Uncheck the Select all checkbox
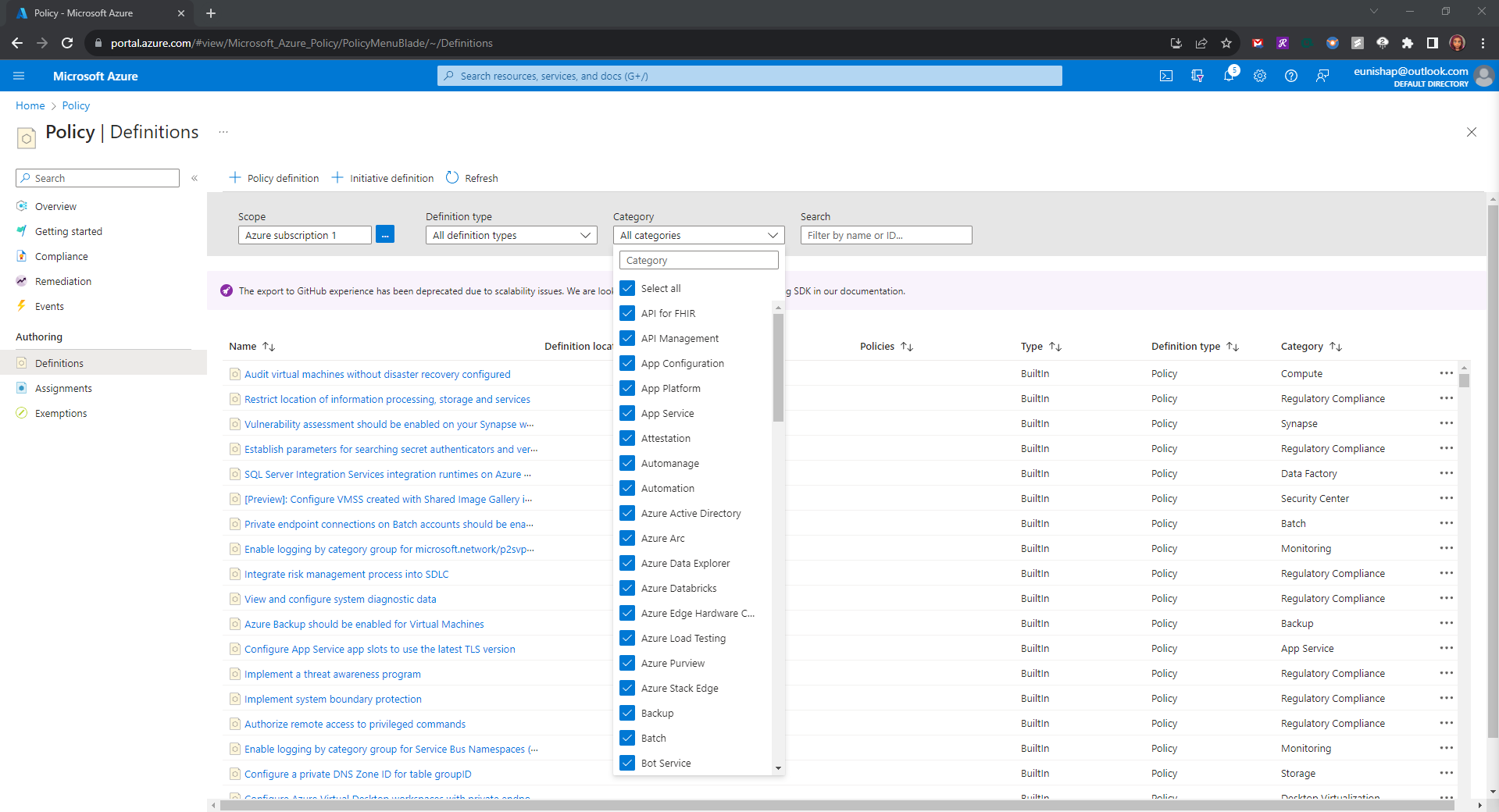Screen dimensions: 1499x812 [627, 288]
